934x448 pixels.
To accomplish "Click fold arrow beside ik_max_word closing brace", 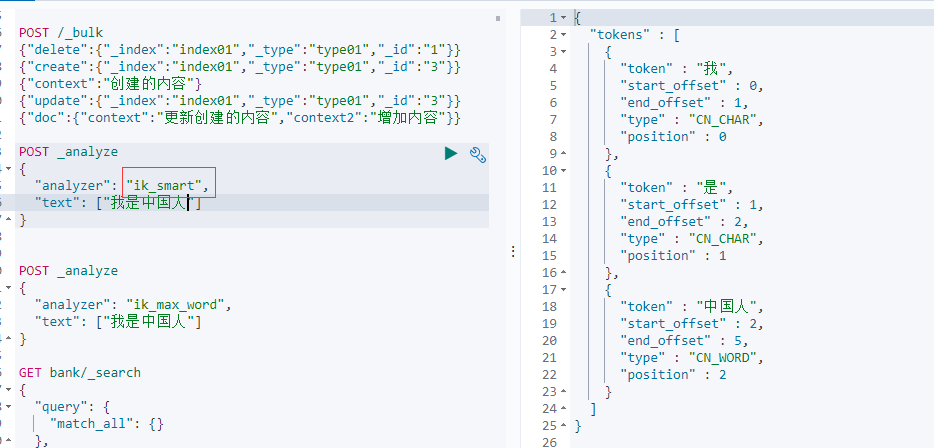I will pos(8,338).
